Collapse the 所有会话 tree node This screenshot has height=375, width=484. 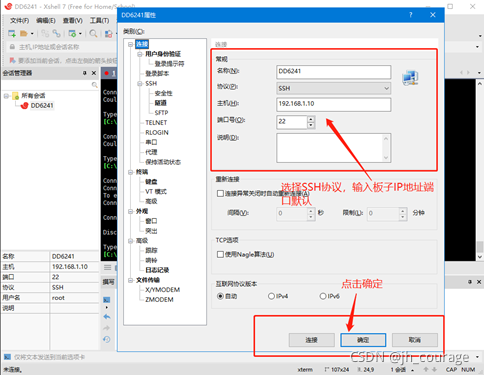coord(6,96)
